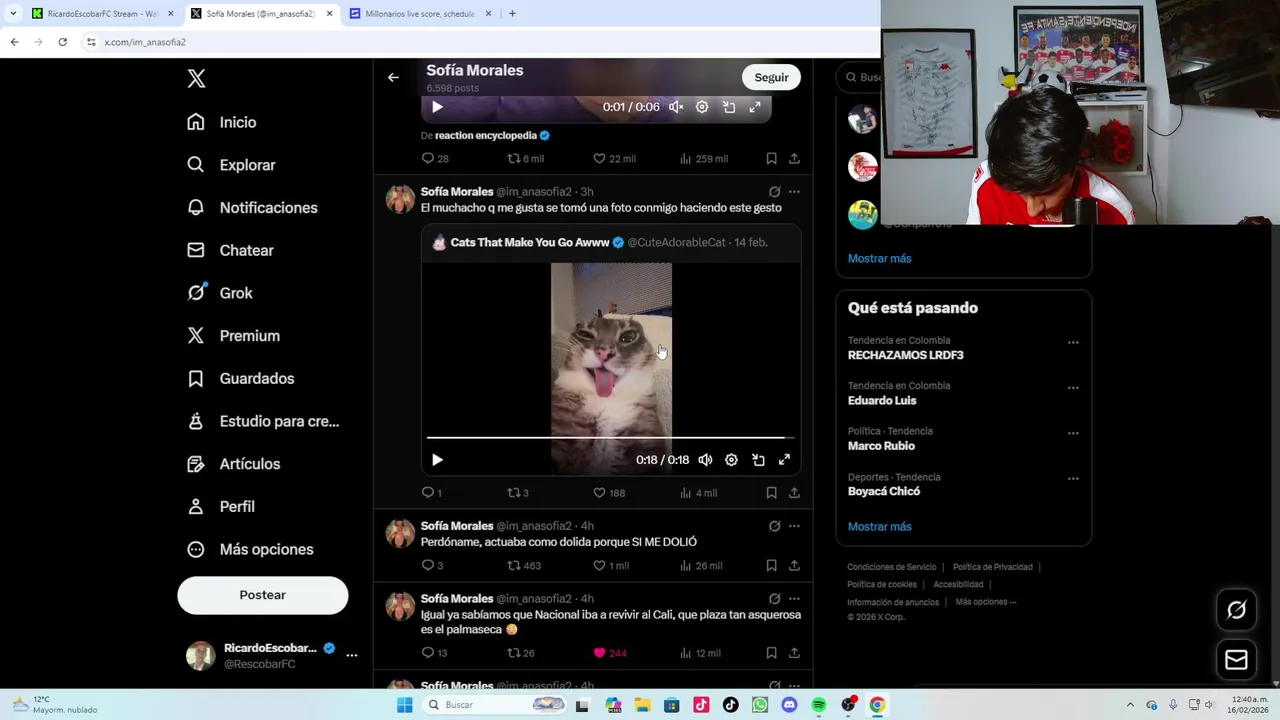Click Grok icon on 'El muchacho' post
The height and width of the screenshot is (720, 1280).
774,192
